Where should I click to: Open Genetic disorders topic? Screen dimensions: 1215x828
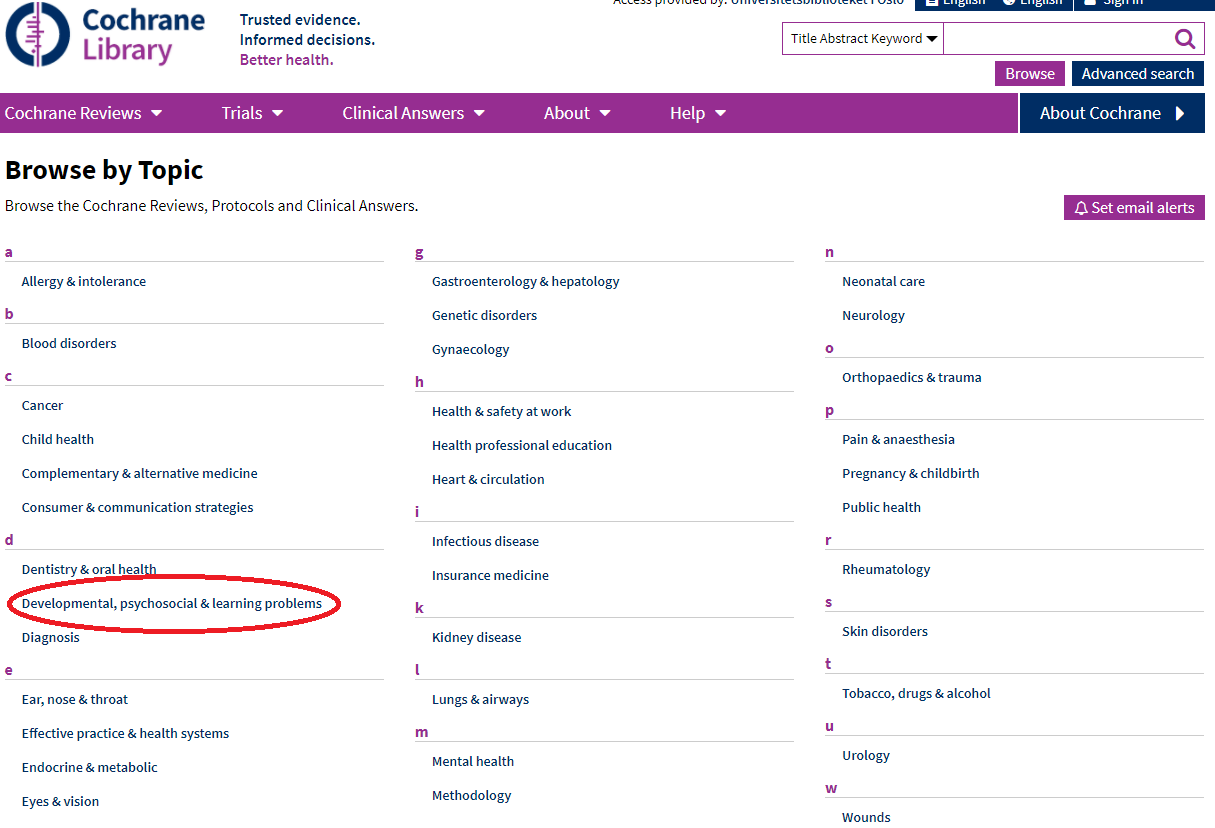click(x=485, y=316)
